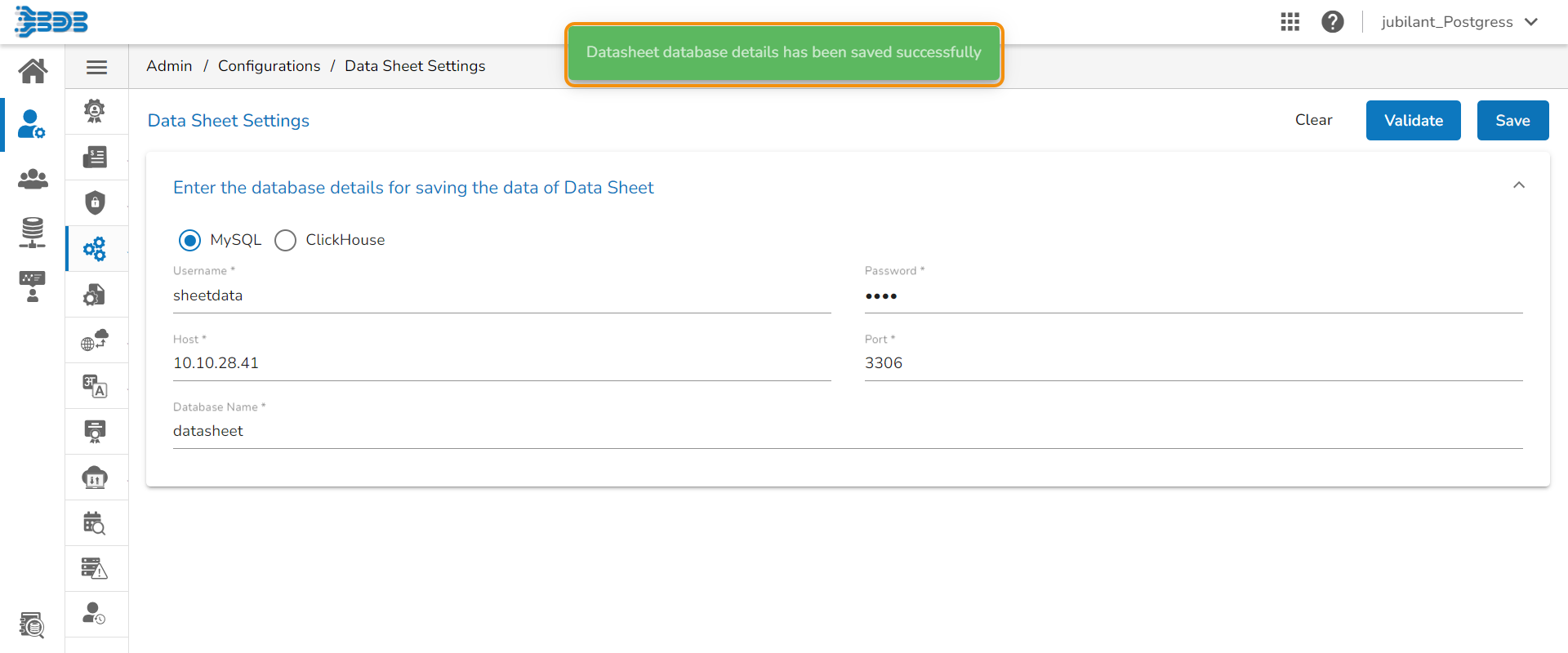The height and width of the screenshot is (653, 1568).
Task: Select the ClickHouse radio button
Action: point(285,240)
